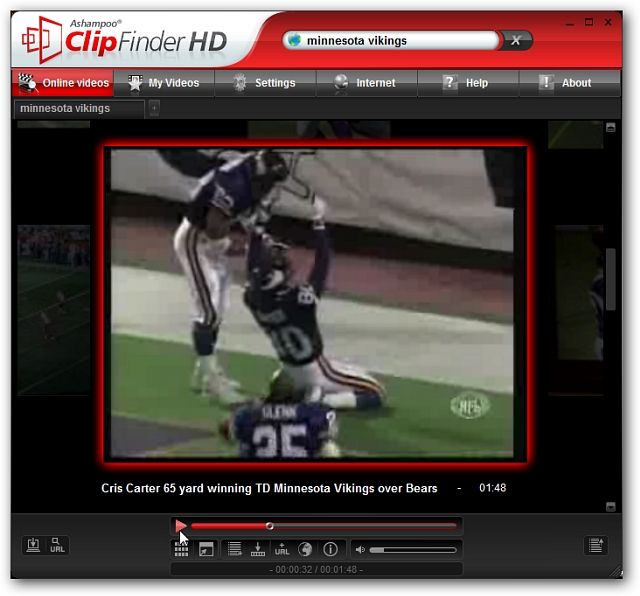Open the video in browser globe icon

point(305,549)
